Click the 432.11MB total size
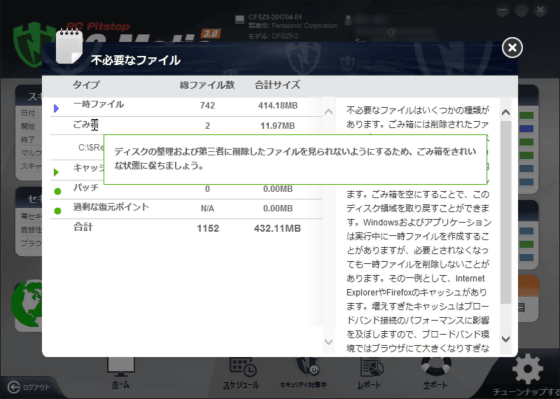The width and height of the screenshot is (560, 399). coord(278,229)
